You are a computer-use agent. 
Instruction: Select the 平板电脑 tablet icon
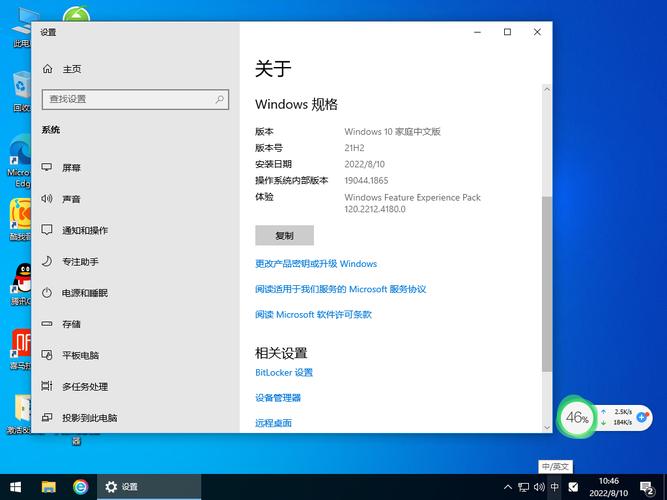[47, 355]
